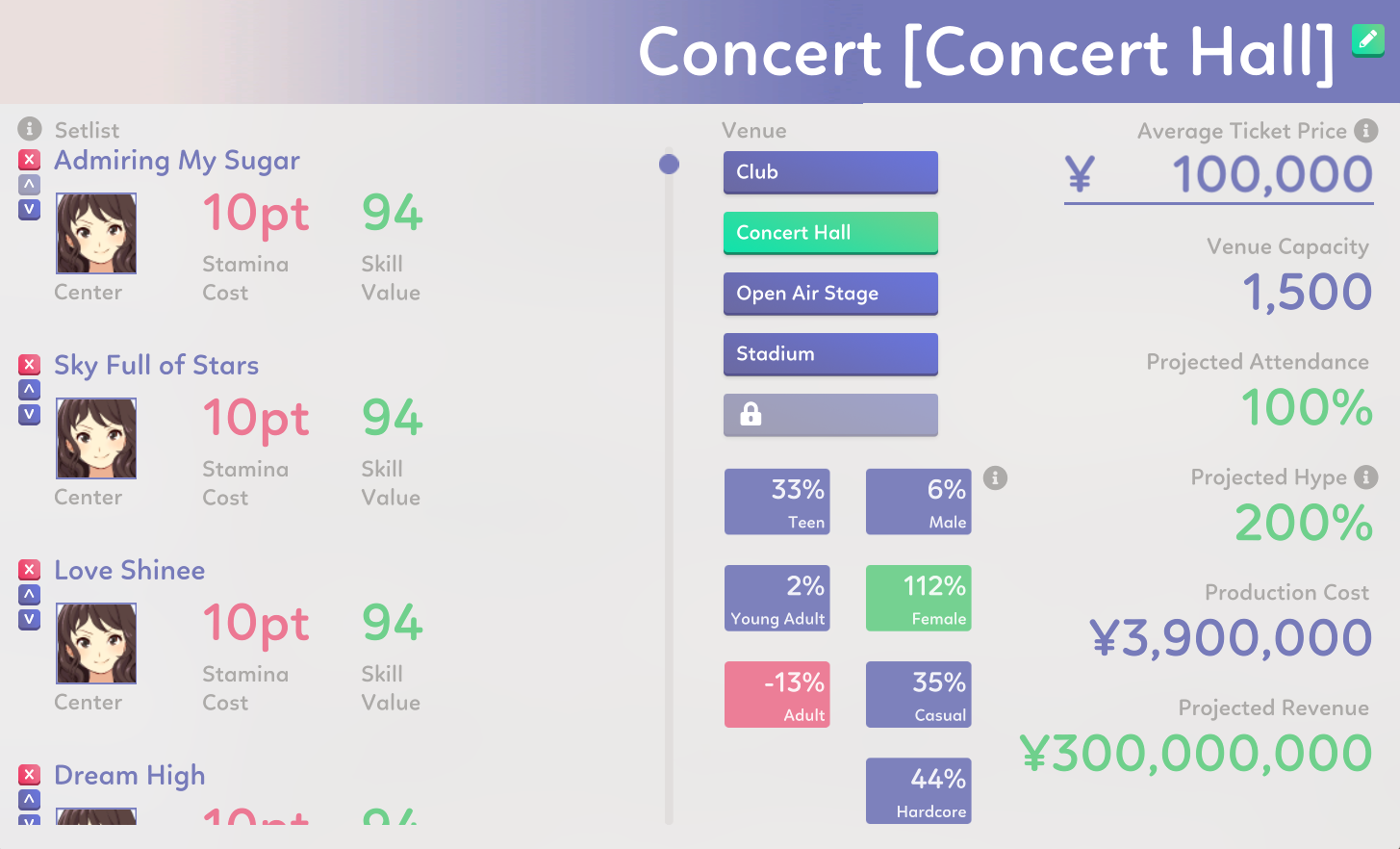Choose the Open Air Stage venue
This screenshot has height=849, width=1400.
pos(830,294)
